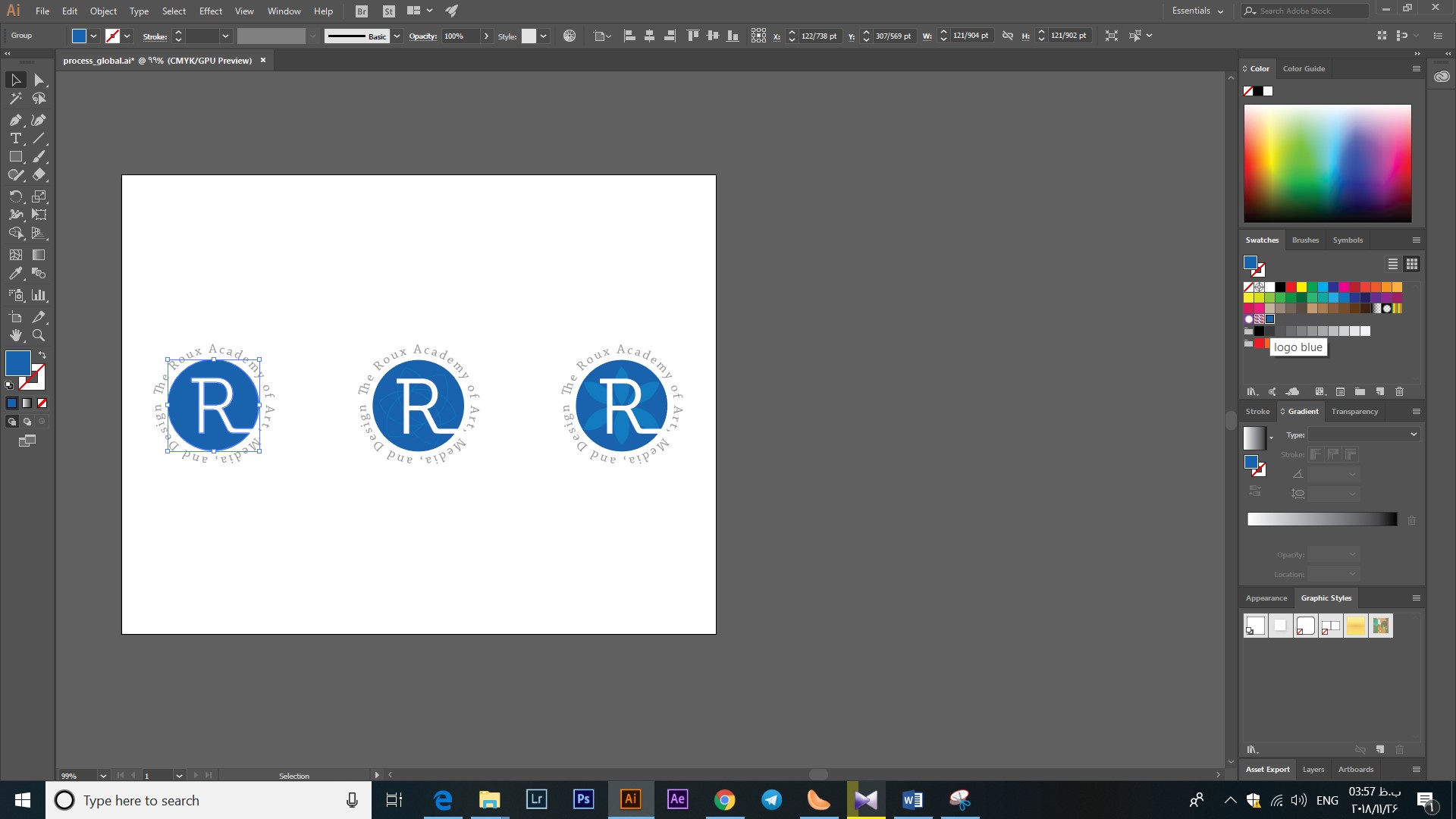The height and width of the screenshot is (819, 1456).
Task: Select the logo blue swatch
Action: coord(1269,319)
